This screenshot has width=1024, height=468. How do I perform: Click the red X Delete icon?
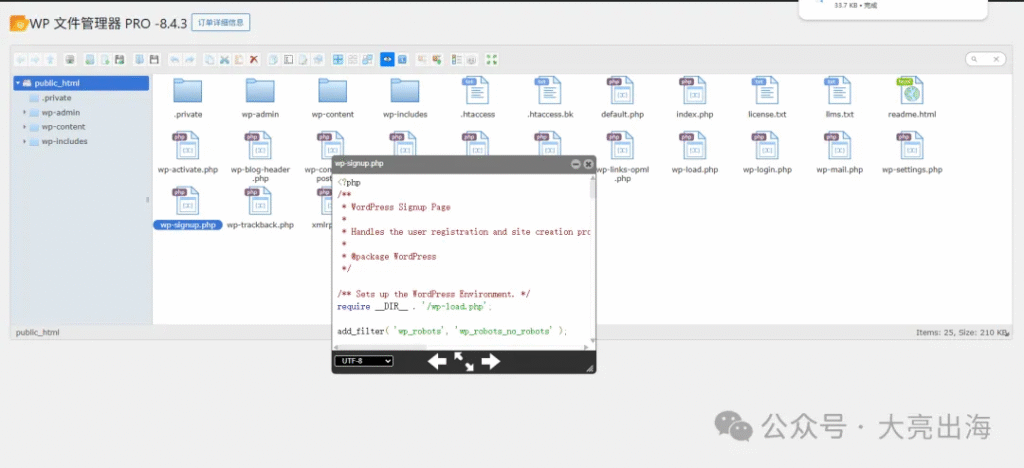(x=254, y=59)
